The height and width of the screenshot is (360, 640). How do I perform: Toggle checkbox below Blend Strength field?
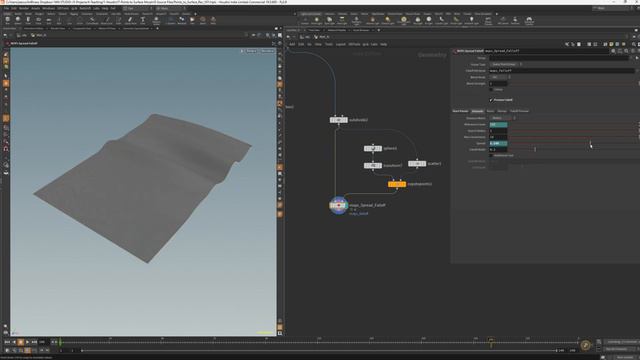pyautogui.click(x=491, y=89)
